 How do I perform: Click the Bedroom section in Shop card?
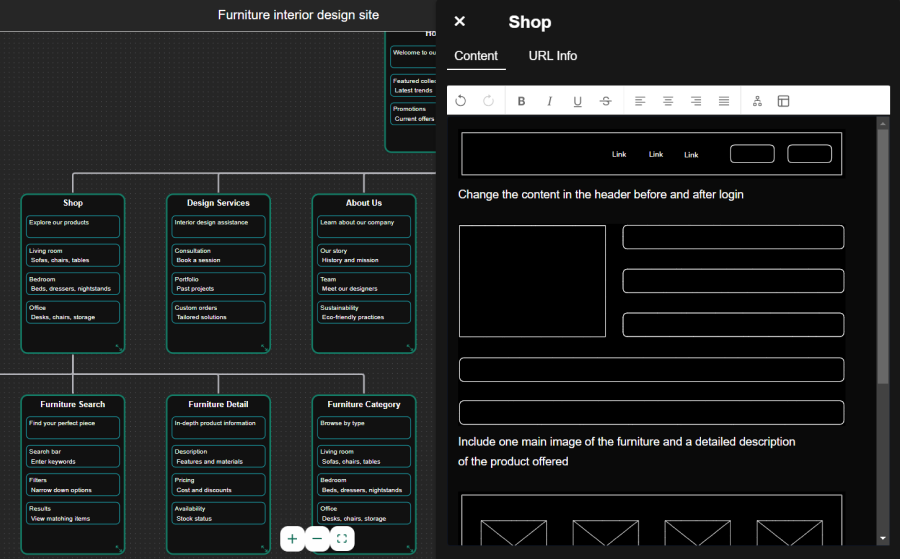[x=73, y=284]
